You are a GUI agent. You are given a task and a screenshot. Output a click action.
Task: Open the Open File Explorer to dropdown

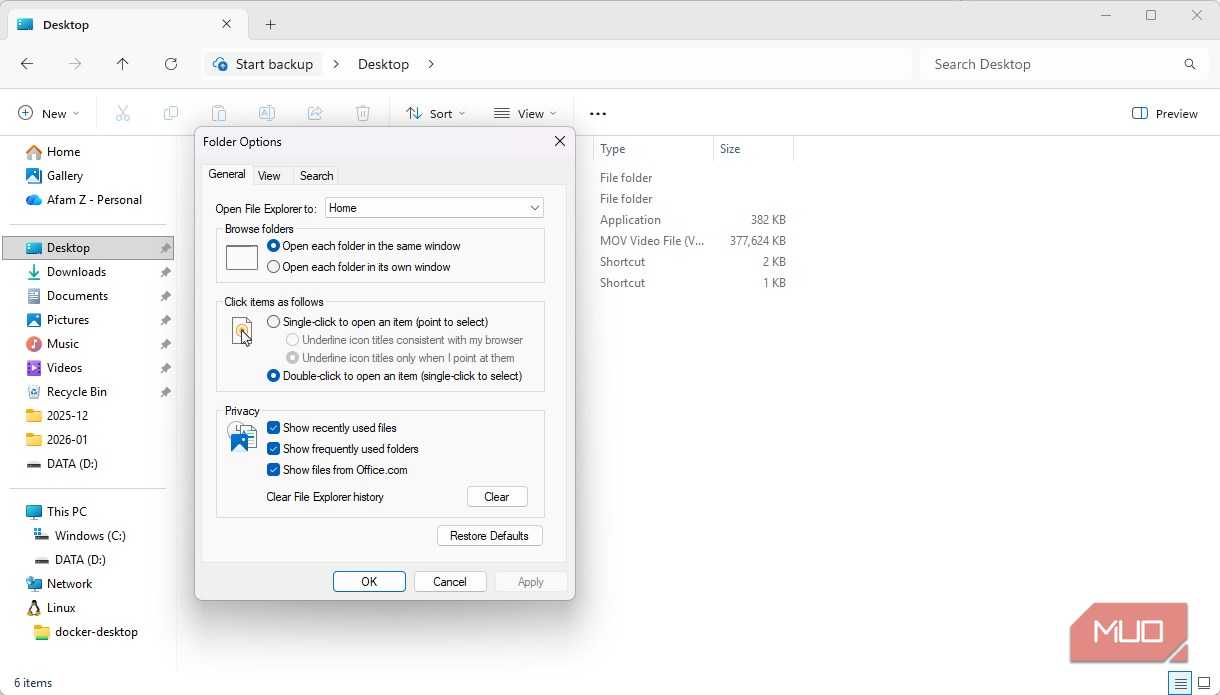[434, 208]
